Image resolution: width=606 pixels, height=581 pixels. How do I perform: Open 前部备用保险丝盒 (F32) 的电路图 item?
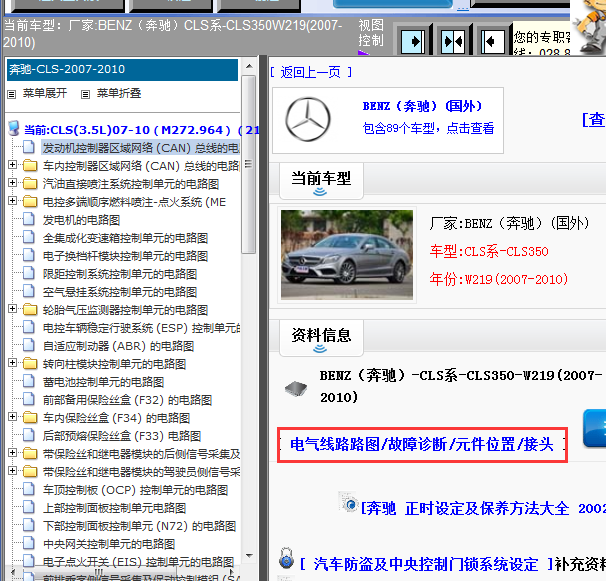(128, 400)
